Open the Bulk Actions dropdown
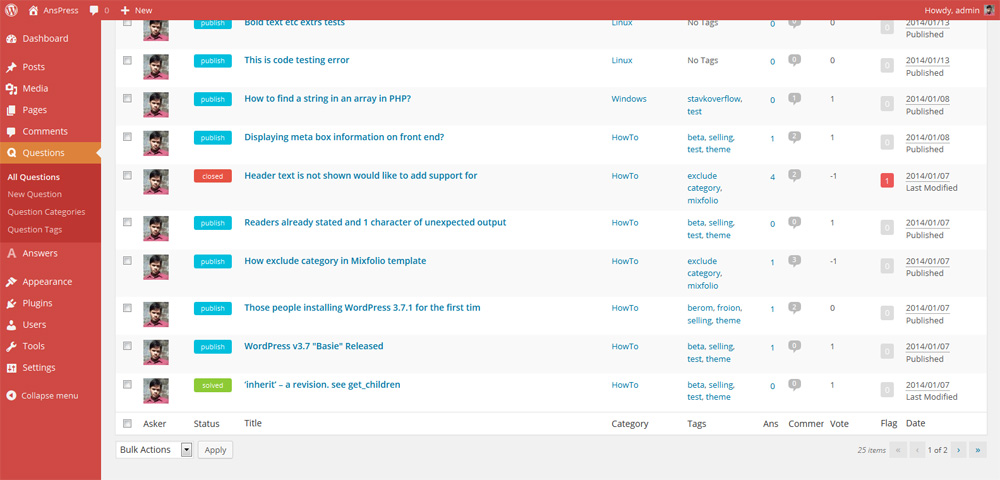This screenshot has width=1000, height=480. coord(154,450)
